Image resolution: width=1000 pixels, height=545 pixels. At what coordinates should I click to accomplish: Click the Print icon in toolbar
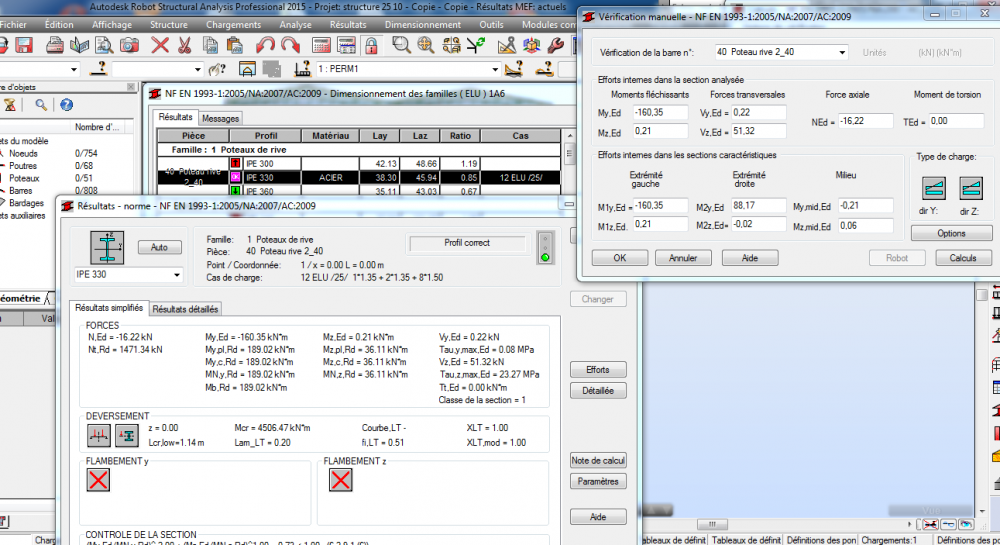coord(55,45)
